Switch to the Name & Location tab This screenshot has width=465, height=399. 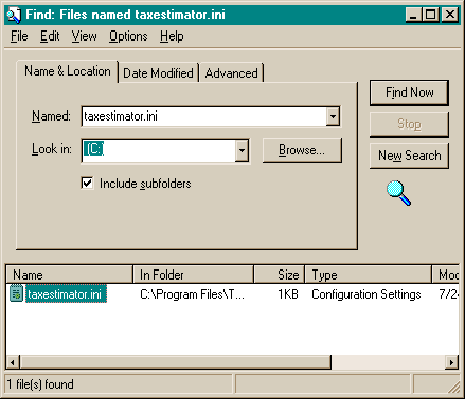coord(67,71)
